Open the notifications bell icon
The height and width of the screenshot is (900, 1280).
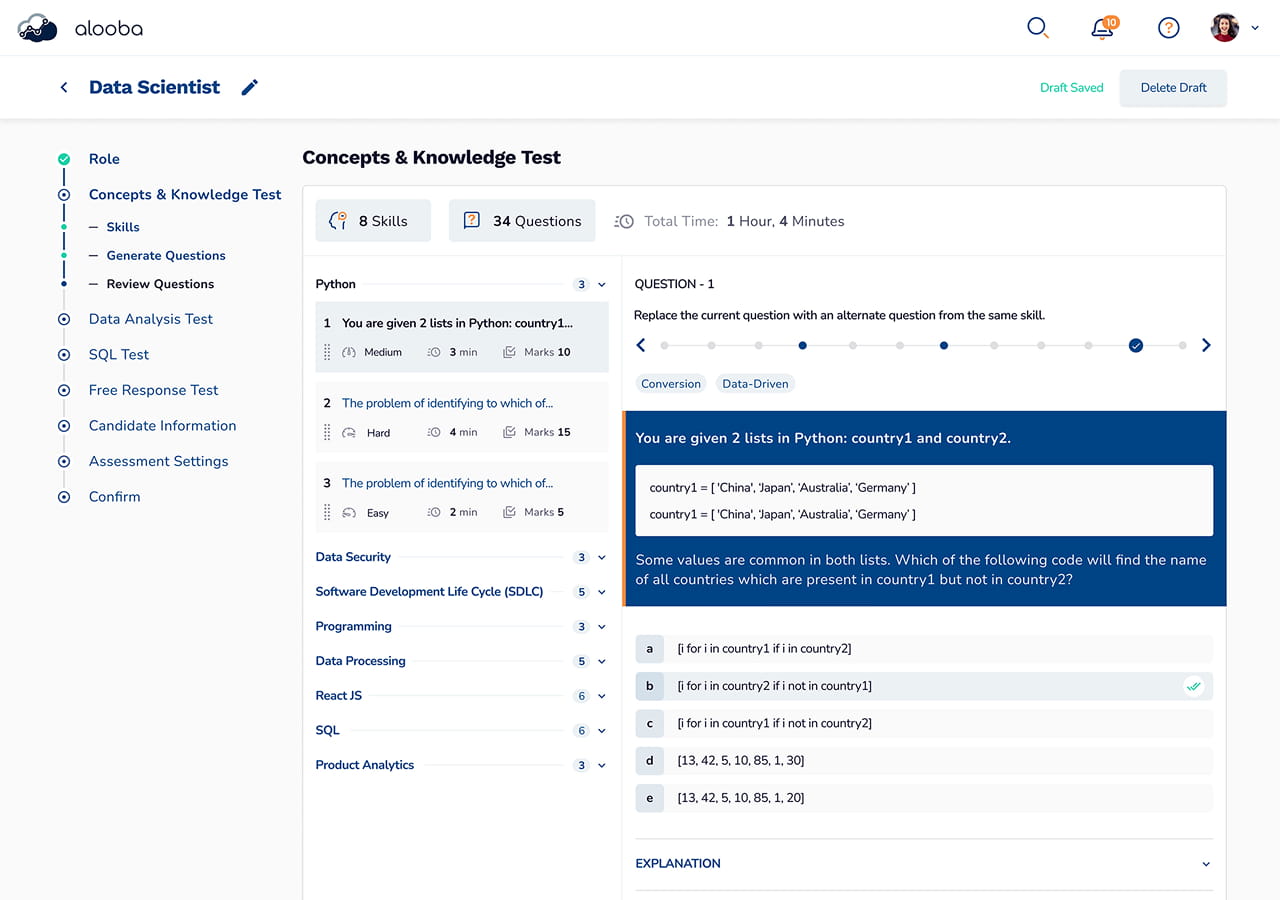click(1103, 27)
